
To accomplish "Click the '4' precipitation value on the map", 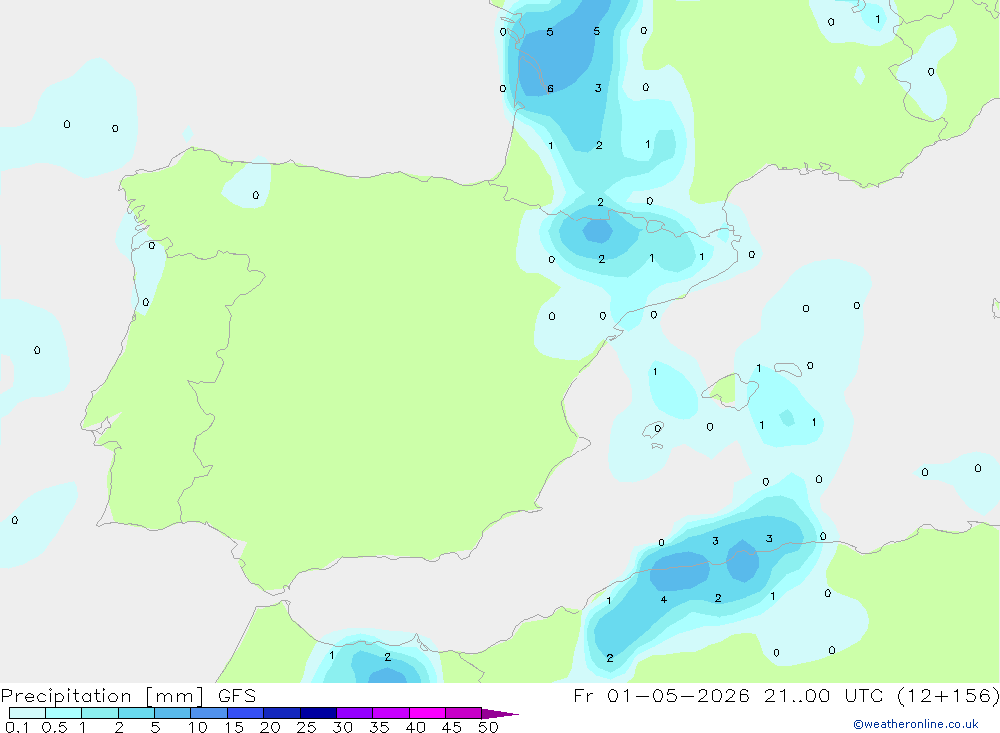I will point(664,600).
